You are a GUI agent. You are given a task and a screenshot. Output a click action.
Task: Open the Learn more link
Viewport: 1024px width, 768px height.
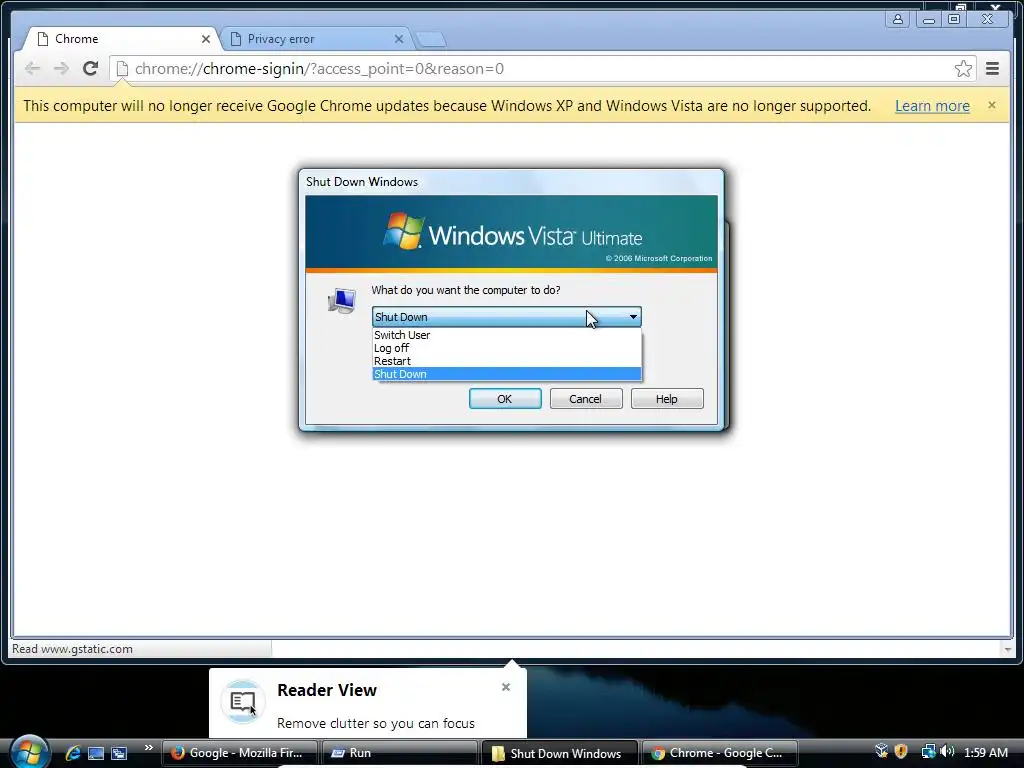point(932,106)
